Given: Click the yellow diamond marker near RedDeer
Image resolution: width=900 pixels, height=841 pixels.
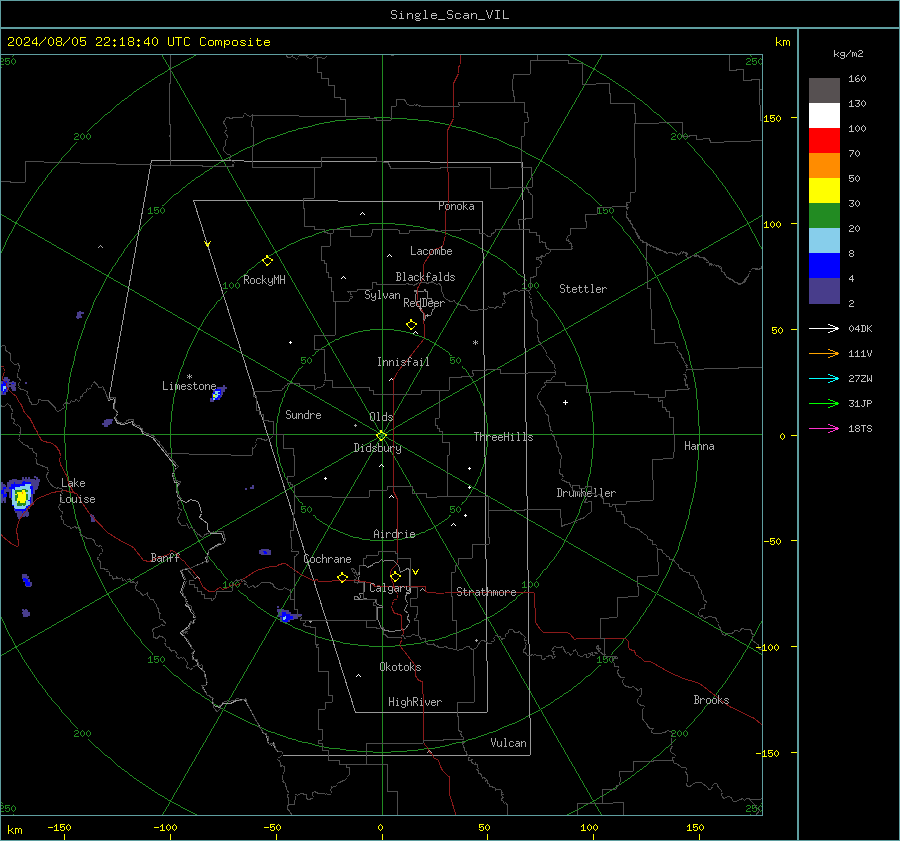Looking at the screenshot, I should pos(412,325).
